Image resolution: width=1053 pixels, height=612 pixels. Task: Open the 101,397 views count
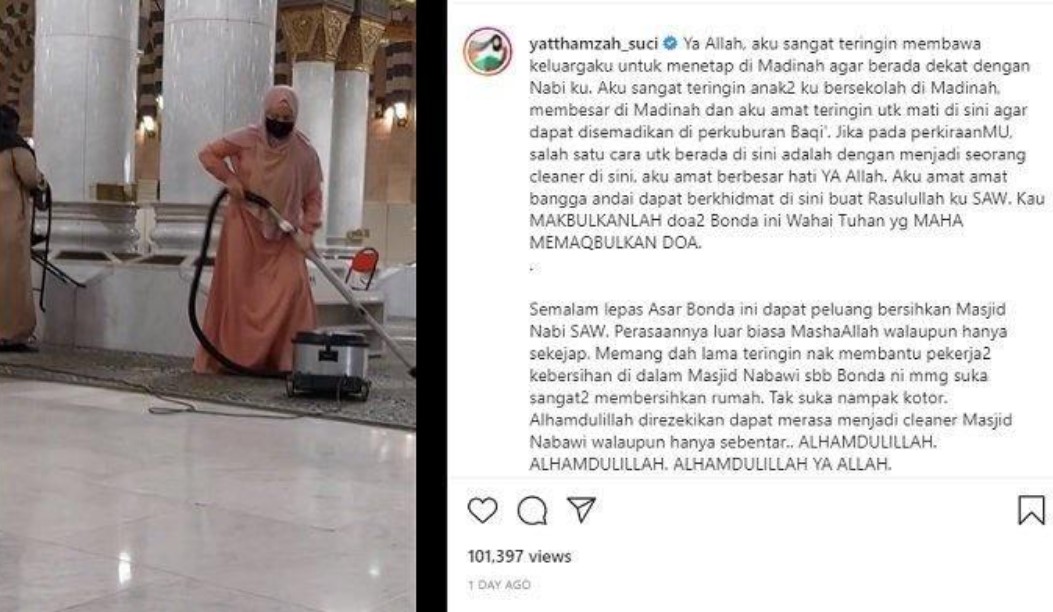(519, 556)
